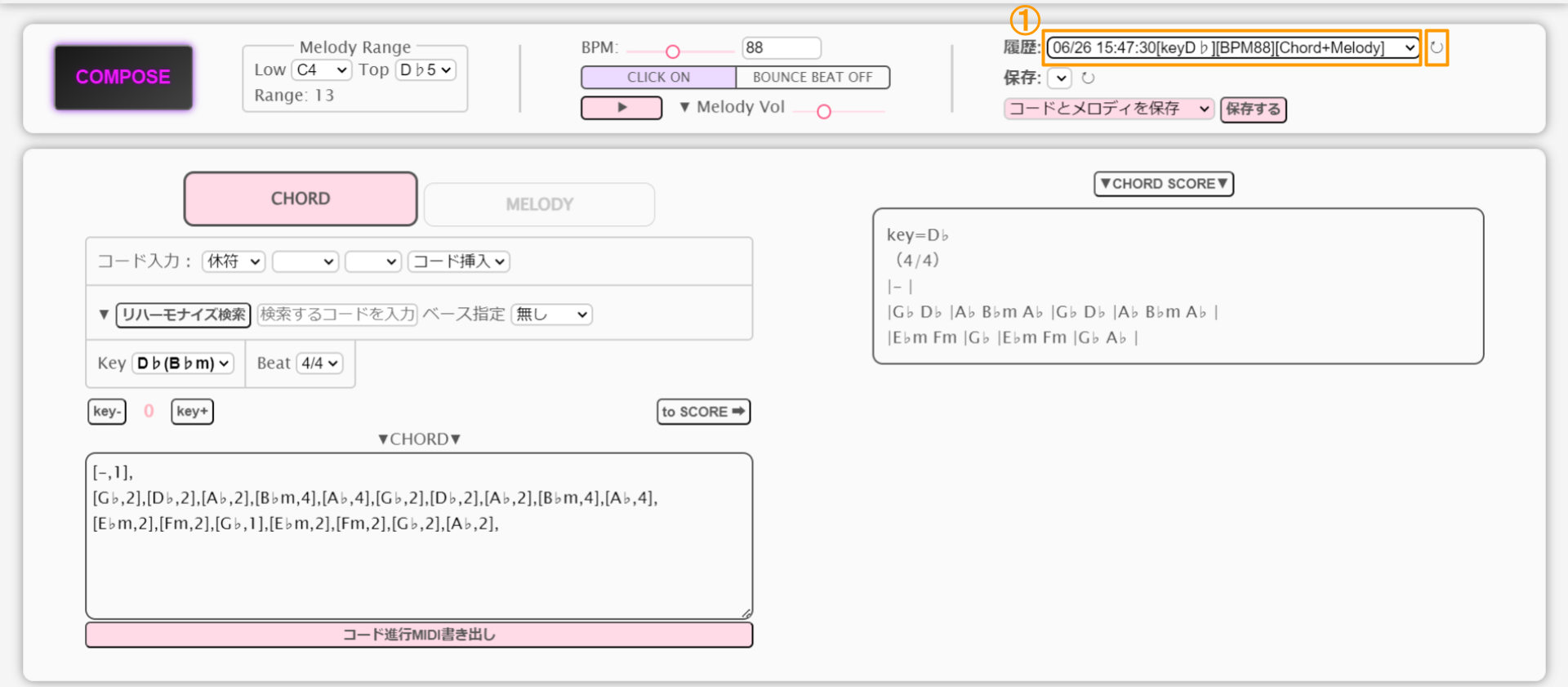Expand the Melody Vol triangle
Image resolution: width=1568 pixels, height=687 pixels.
coord(684,107)
